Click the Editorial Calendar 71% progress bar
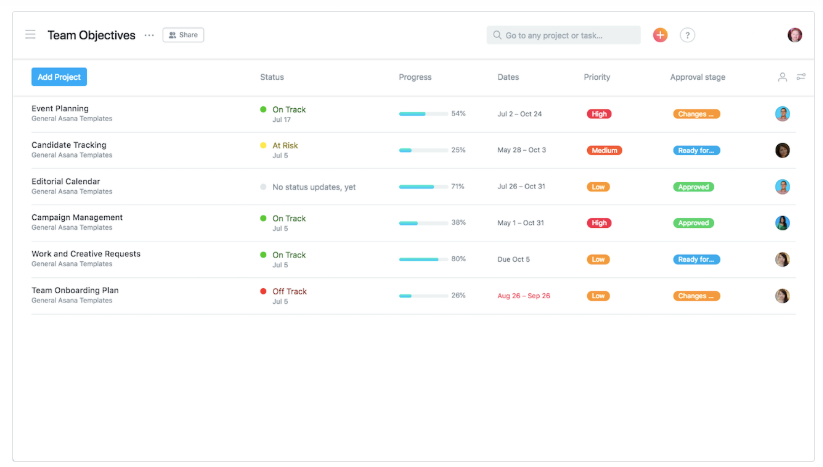 point(423,187)
